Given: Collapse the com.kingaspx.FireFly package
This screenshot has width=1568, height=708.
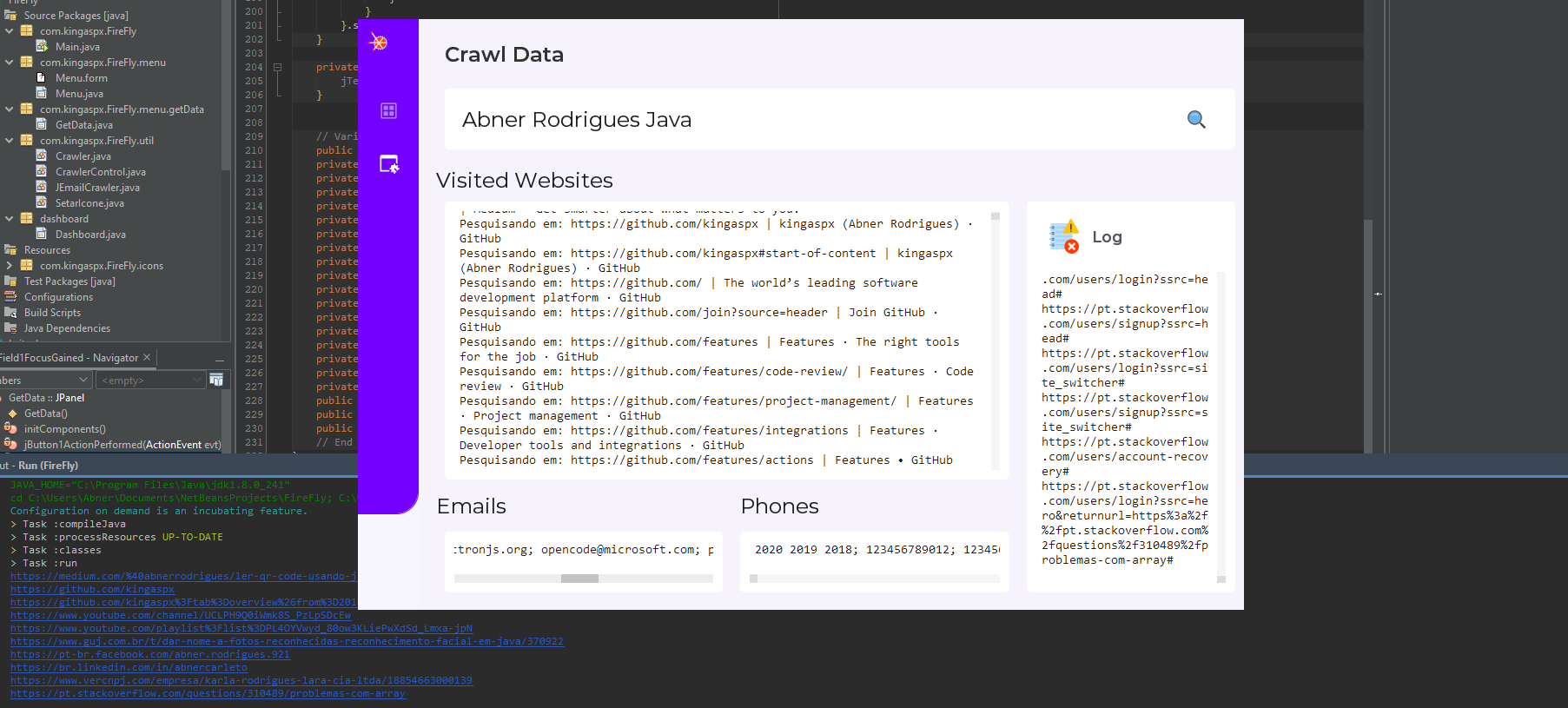Looking at the screenshot, I should pos(9,30).
